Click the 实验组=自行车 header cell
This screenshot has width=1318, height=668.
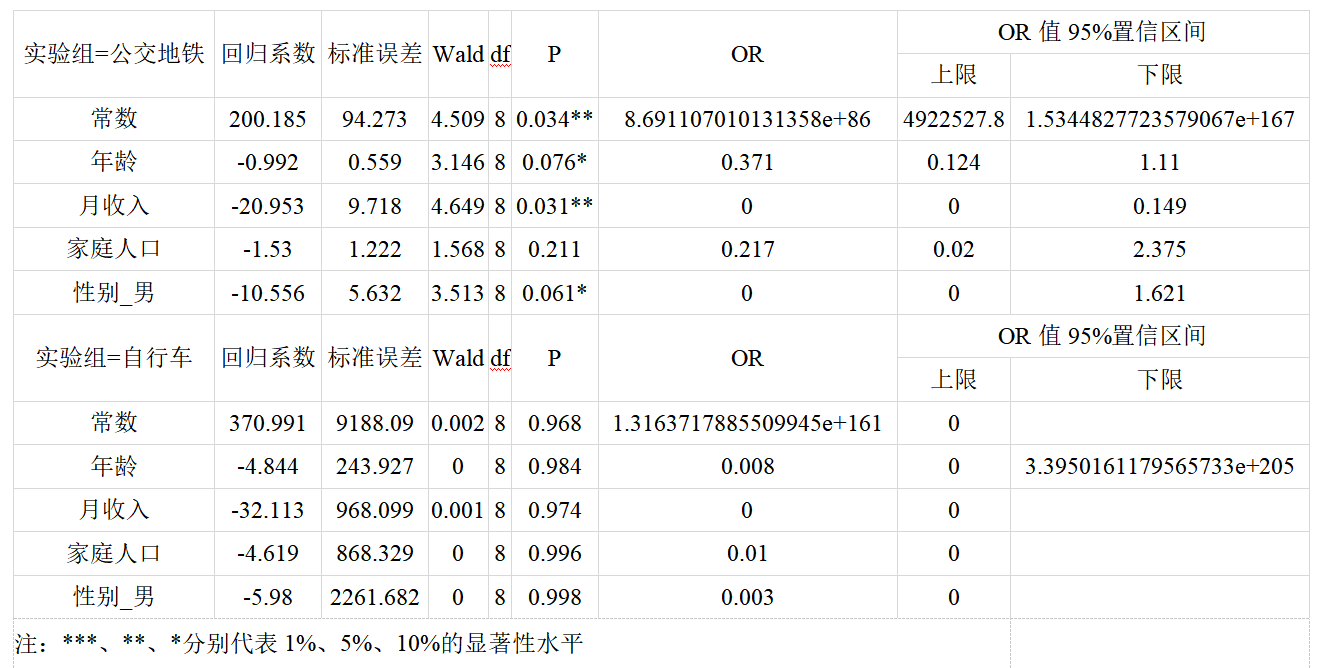point(113,358)
